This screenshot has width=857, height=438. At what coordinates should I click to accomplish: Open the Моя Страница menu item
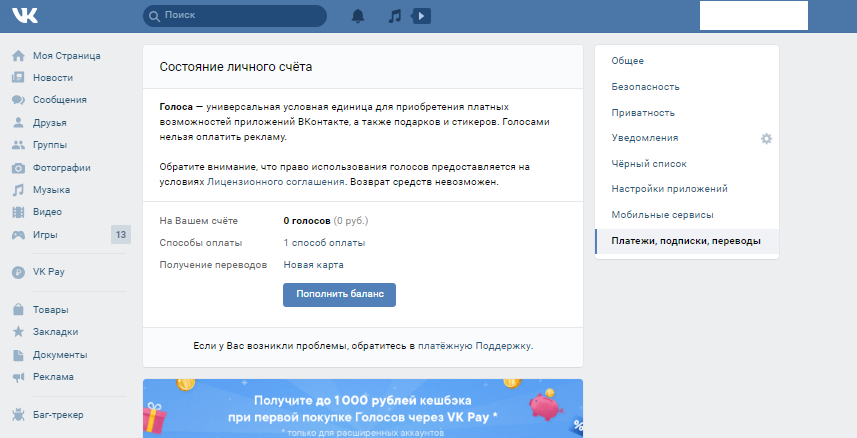[x=66, y=56]
